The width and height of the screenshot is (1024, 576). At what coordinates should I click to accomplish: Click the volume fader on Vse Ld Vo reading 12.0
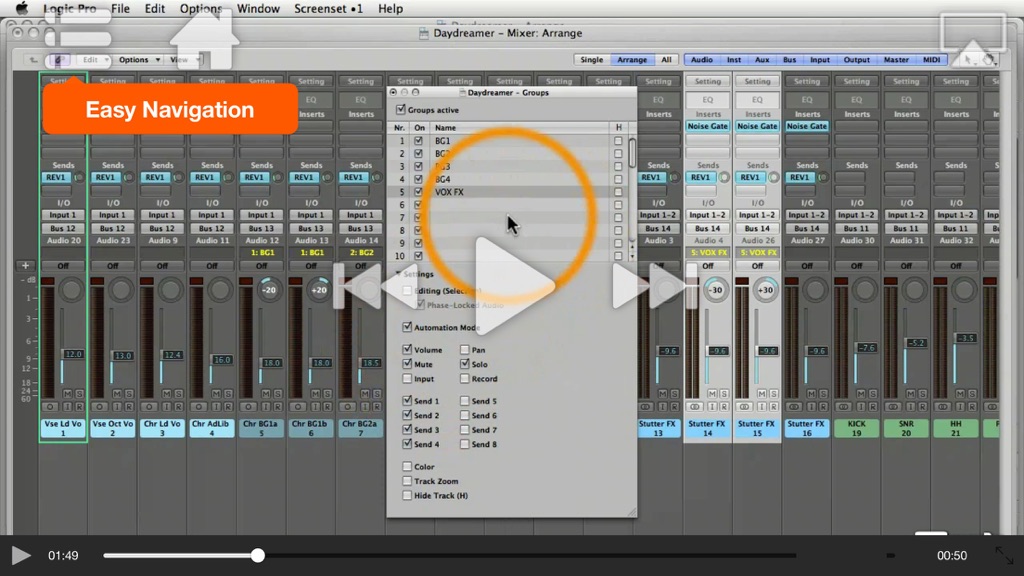coord(72,354)
